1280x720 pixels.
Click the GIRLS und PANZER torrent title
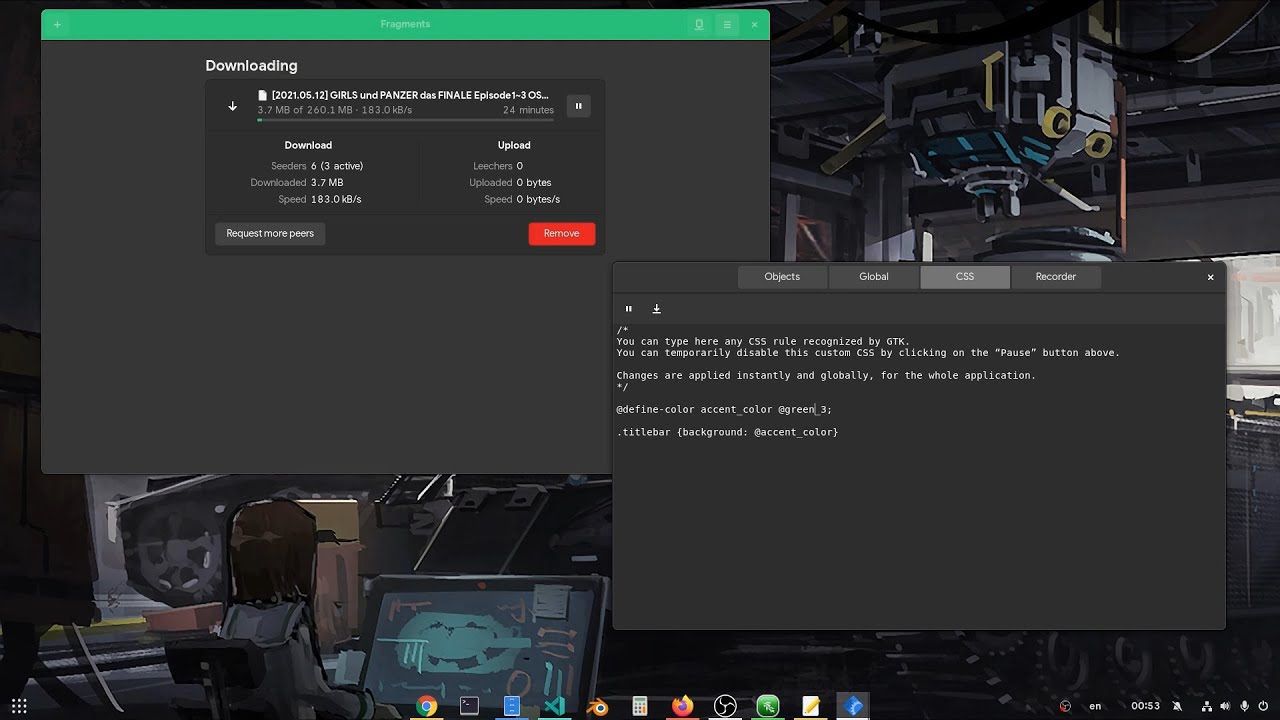[410, 95]
